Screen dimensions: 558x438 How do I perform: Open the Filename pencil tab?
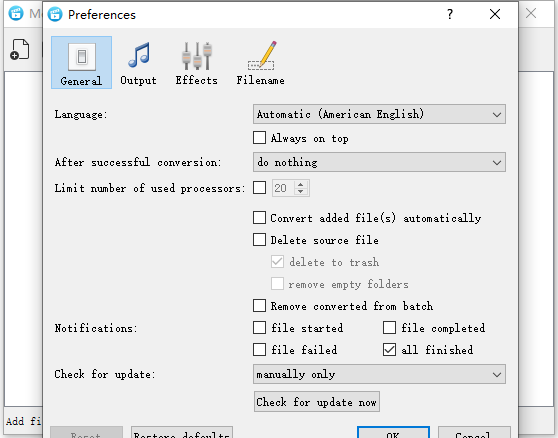[x=260, y=62]
